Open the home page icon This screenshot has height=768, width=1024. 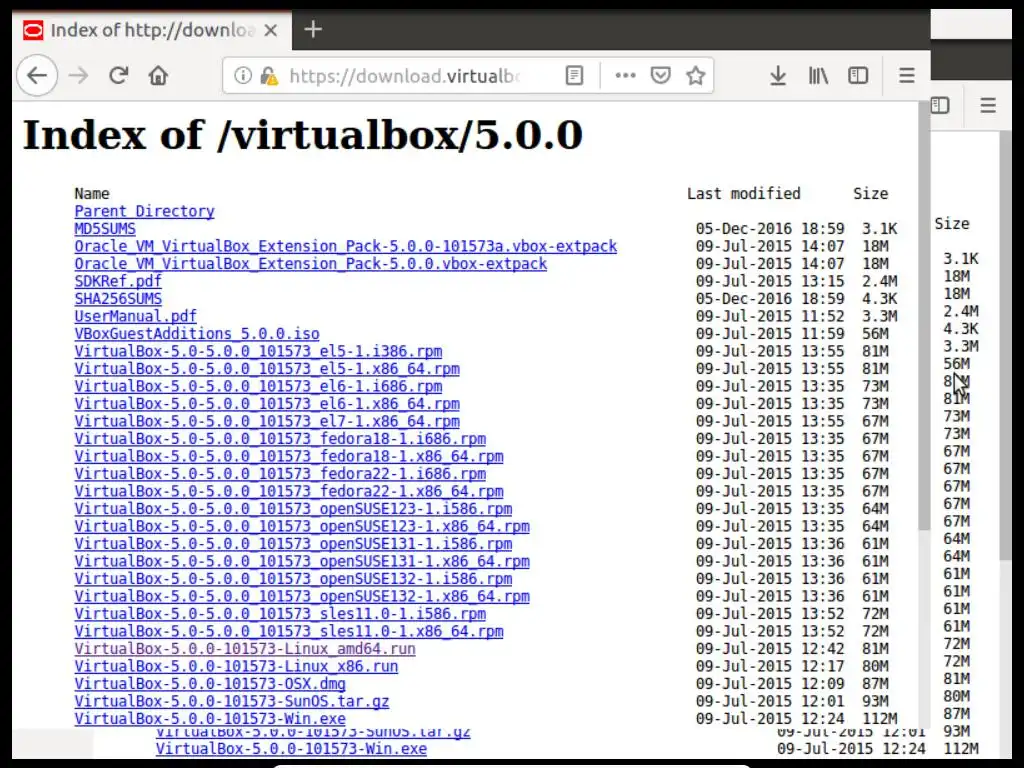158,76
